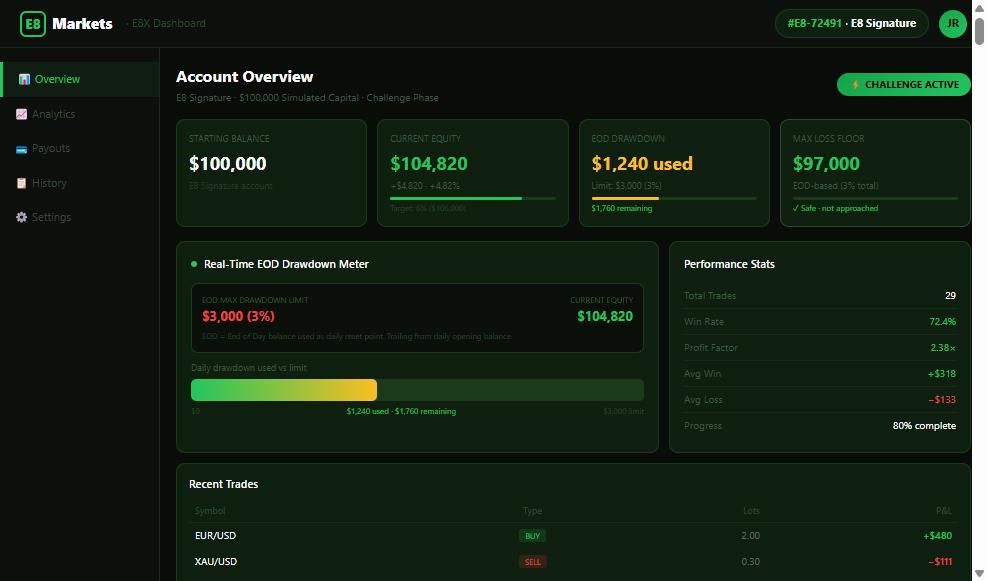987x581 pixels.
Task: Click the Symbol column header
Action: coord(210,510)
